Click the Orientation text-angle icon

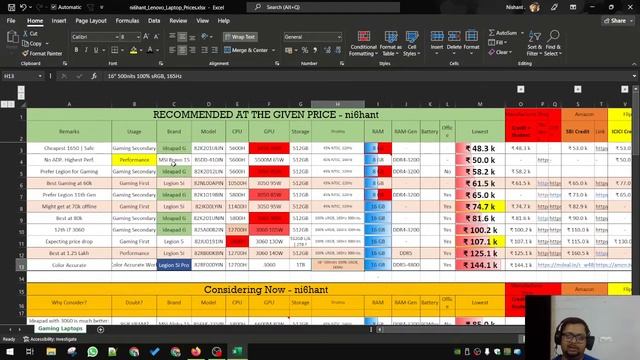pyautogui.click(x=205, y=37)
